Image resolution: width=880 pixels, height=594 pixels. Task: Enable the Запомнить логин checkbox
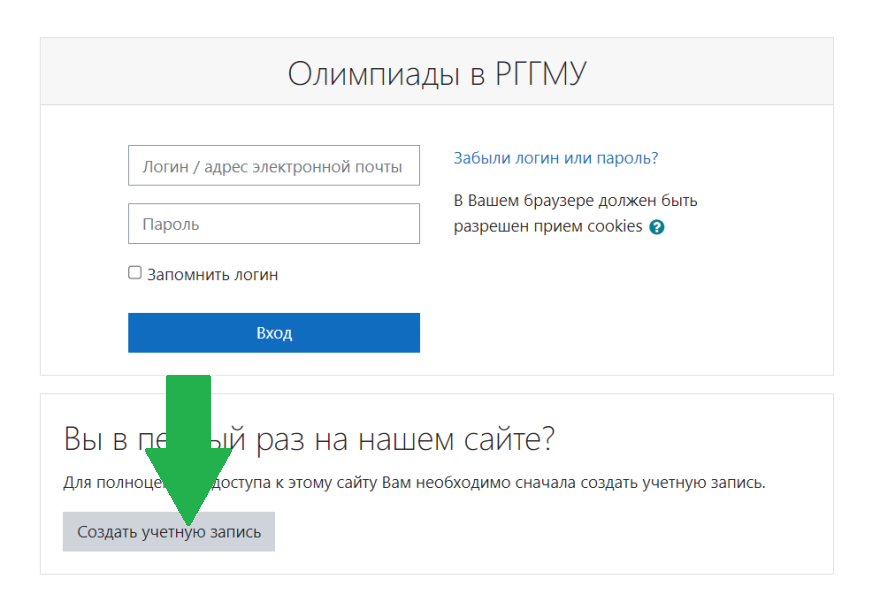point(135,273)
